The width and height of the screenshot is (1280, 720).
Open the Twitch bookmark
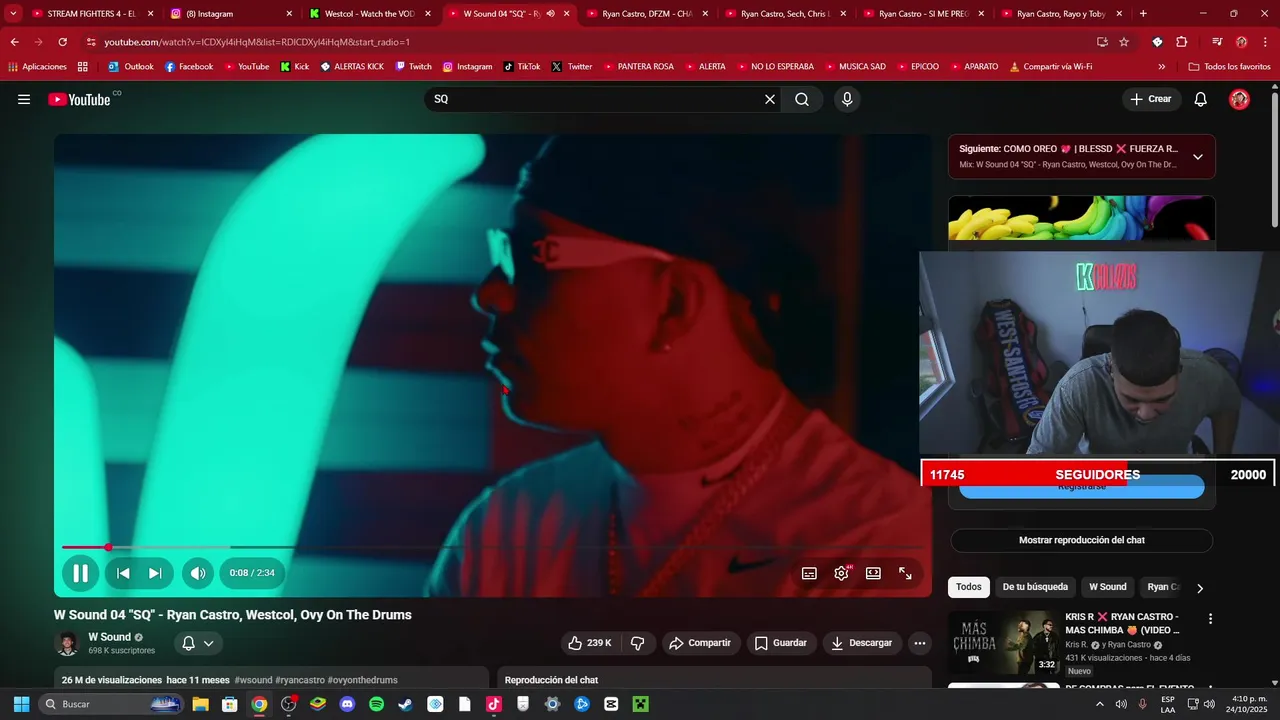pos(414,67)
